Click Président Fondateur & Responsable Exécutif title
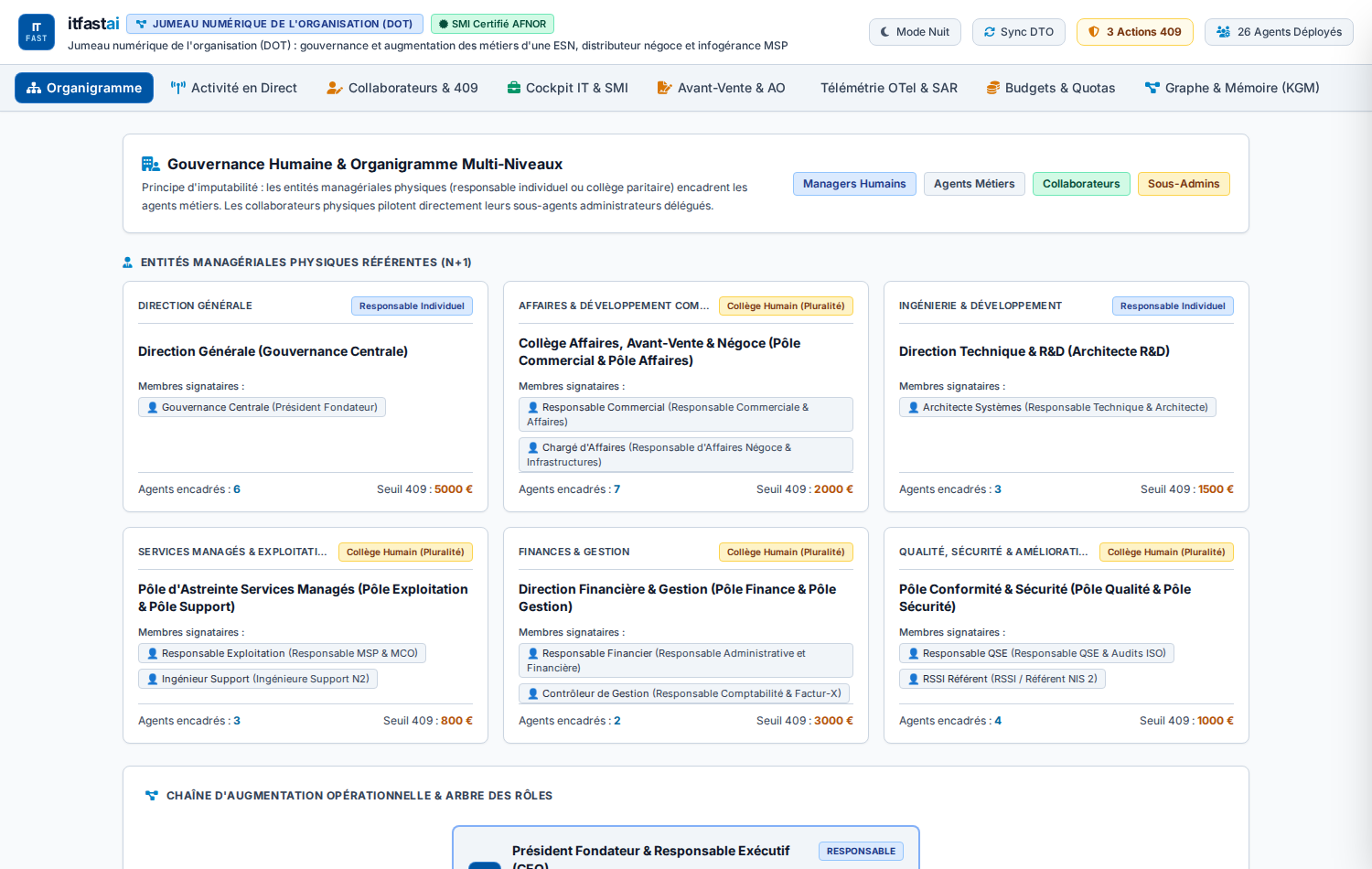 click(x=650, y=858)
